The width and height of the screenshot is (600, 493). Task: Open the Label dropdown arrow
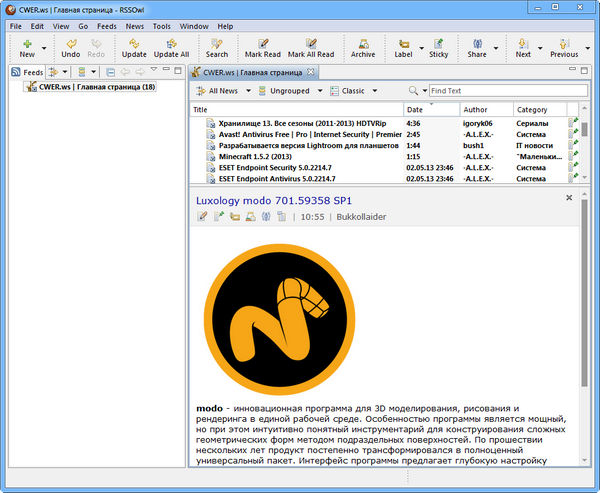tap(421, 47)
